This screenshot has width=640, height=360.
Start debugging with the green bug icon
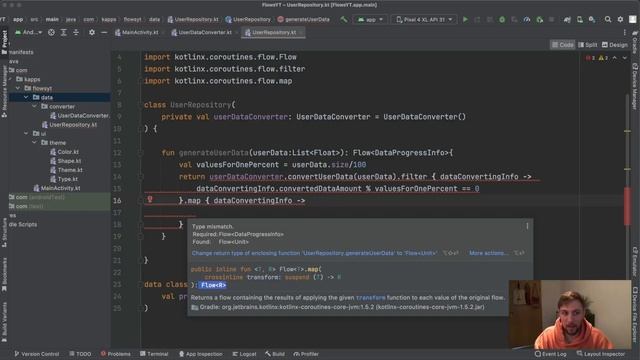[502, 19]
